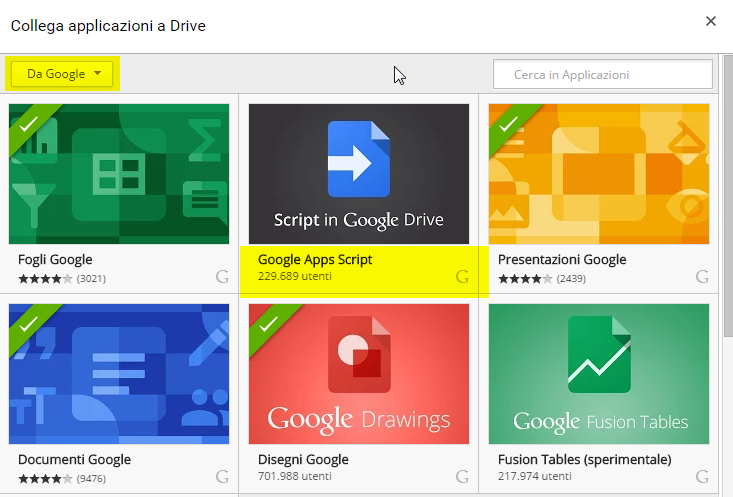The height and width of the screenshot is (497, 733).
Task: Close the Collega applicazioni a Drive dialog
Action: (711, 21)
